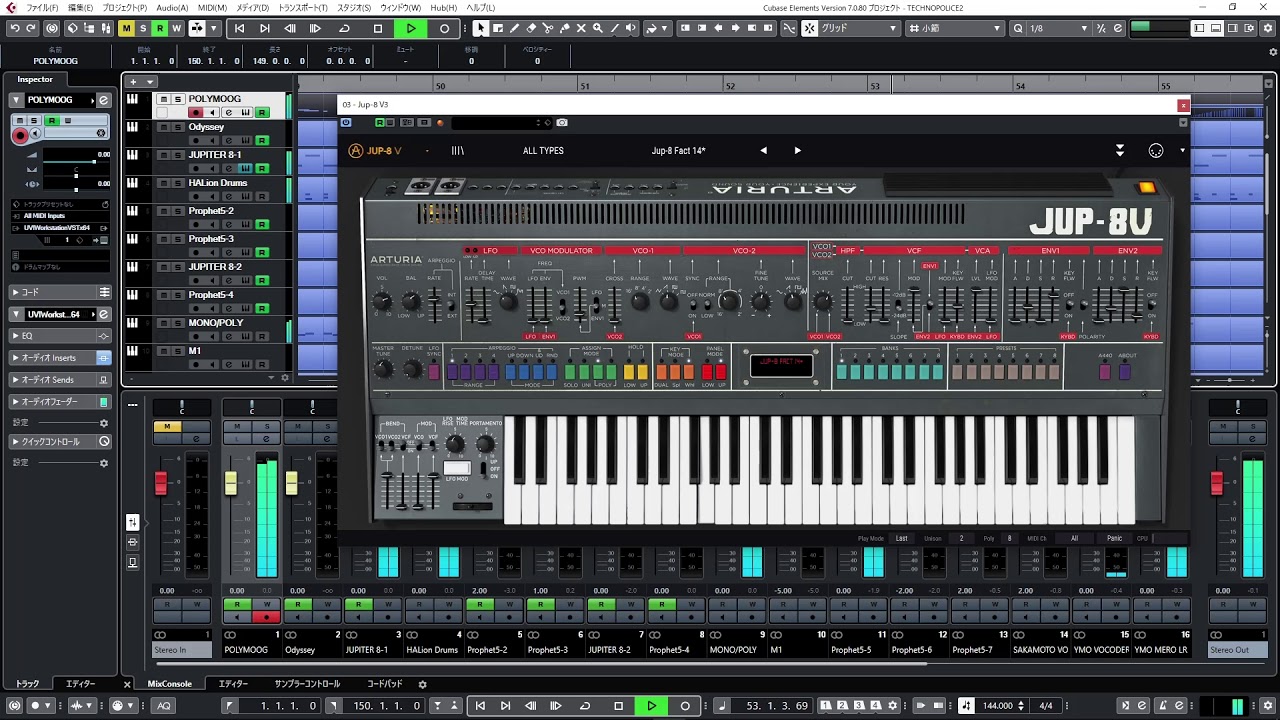Start playback from the top transport
The height and width of the screenshot is (720, 1280).
coord(411,28)
